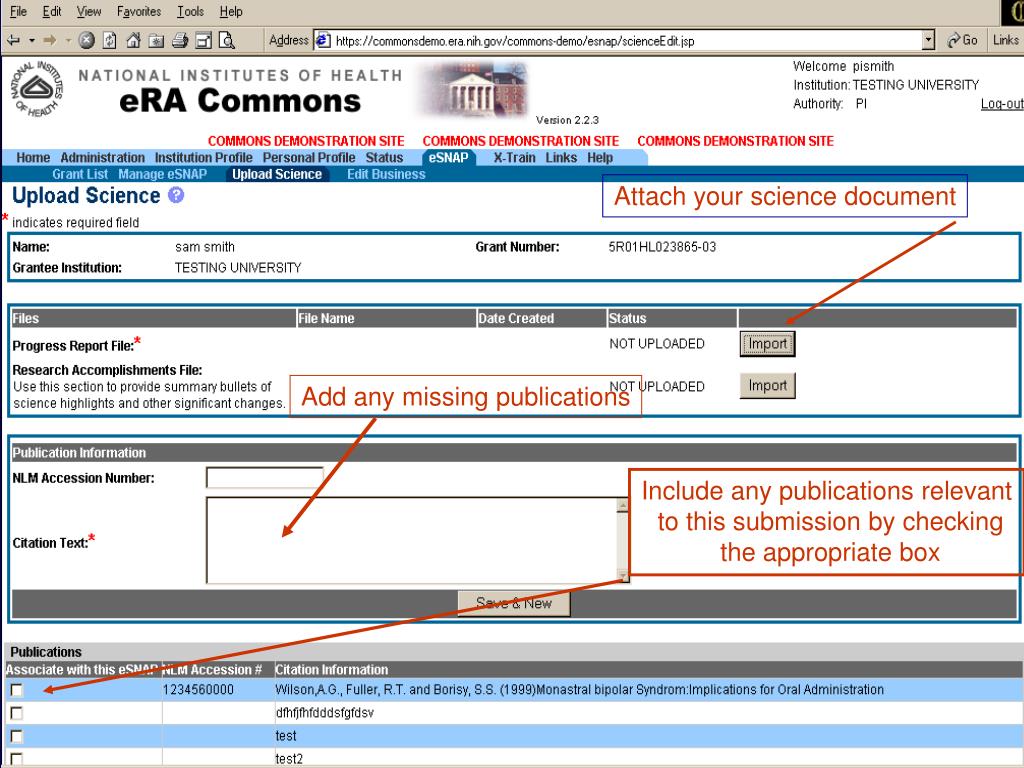This screenshot has width=1024, height=768.
Task: Click the Address URL field
Action: click(624, 40)
